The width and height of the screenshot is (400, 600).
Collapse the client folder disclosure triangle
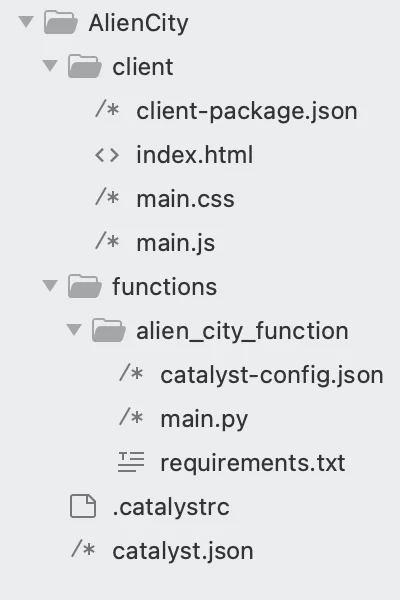point(50,65)
